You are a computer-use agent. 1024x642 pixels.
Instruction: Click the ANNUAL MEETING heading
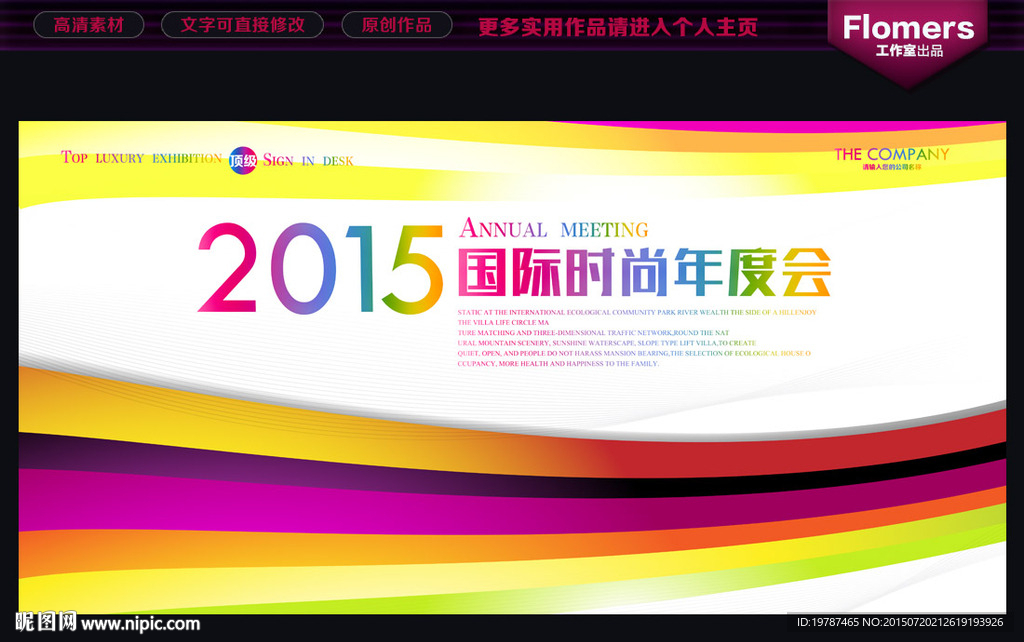[x=554, y=229]
